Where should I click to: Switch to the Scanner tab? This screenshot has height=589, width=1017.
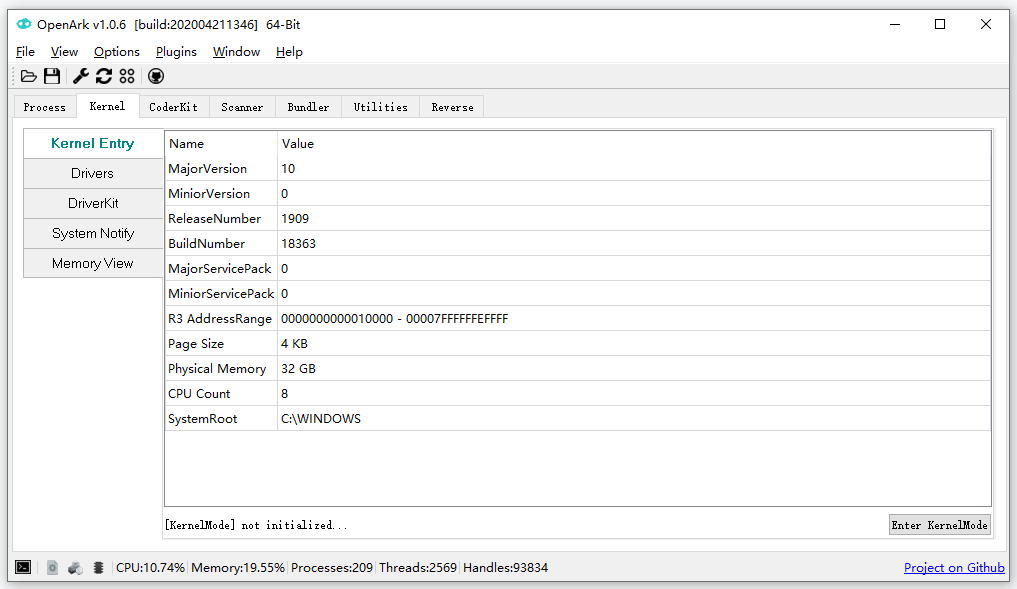click(x=242, y=107)
